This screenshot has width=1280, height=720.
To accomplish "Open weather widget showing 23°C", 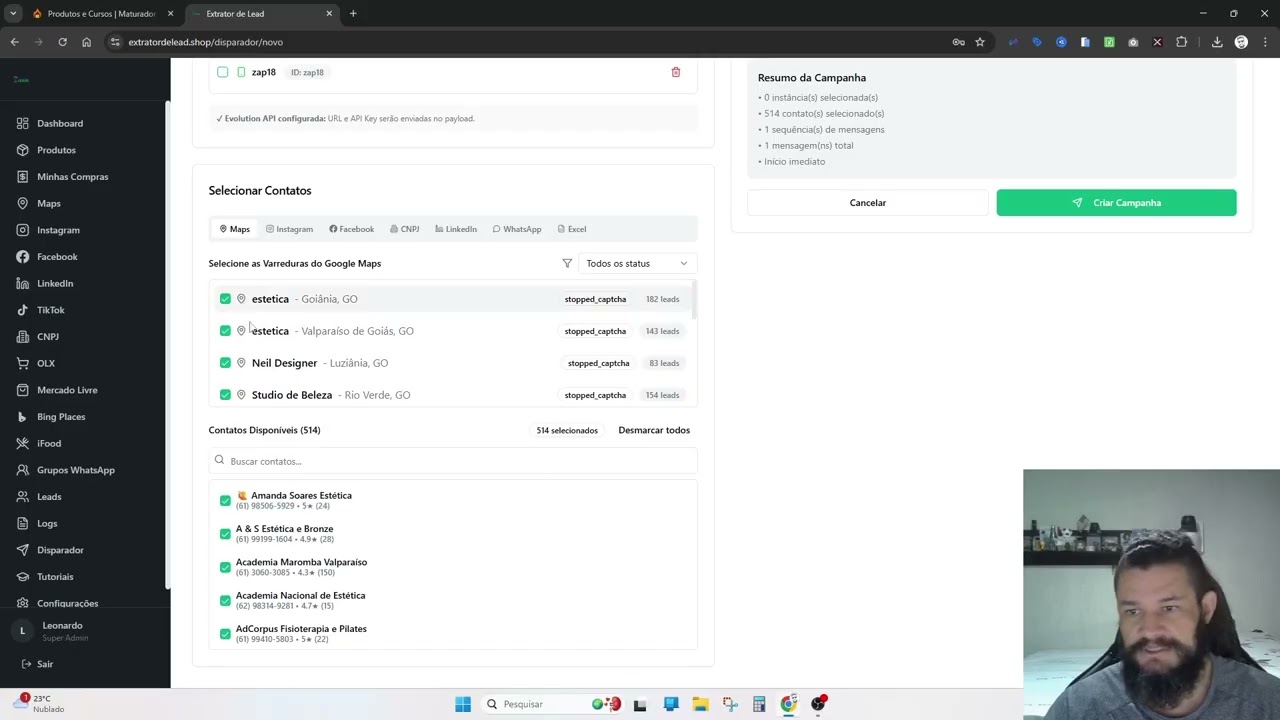I will [x=40, y=704].
